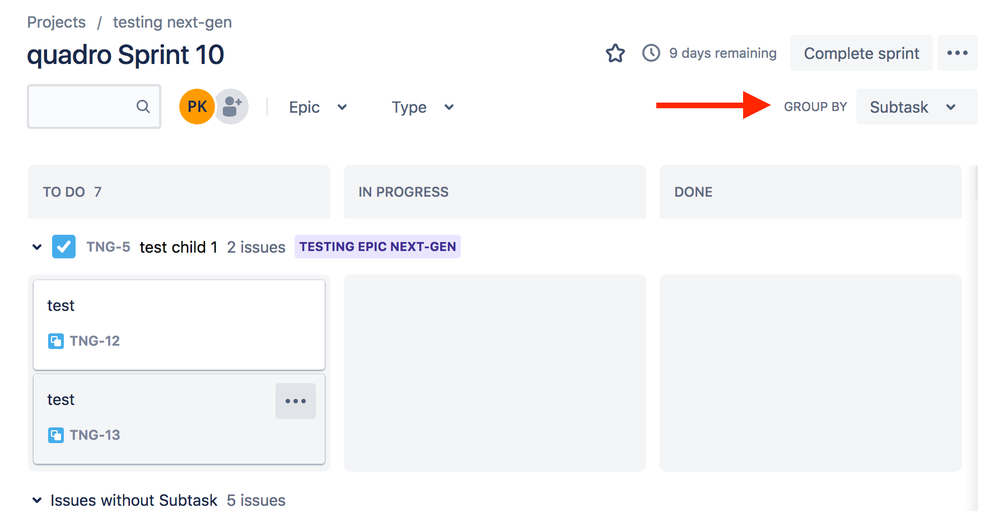Click the TNG-13 key text
999x511 pixels.
(x=94, y=435)
